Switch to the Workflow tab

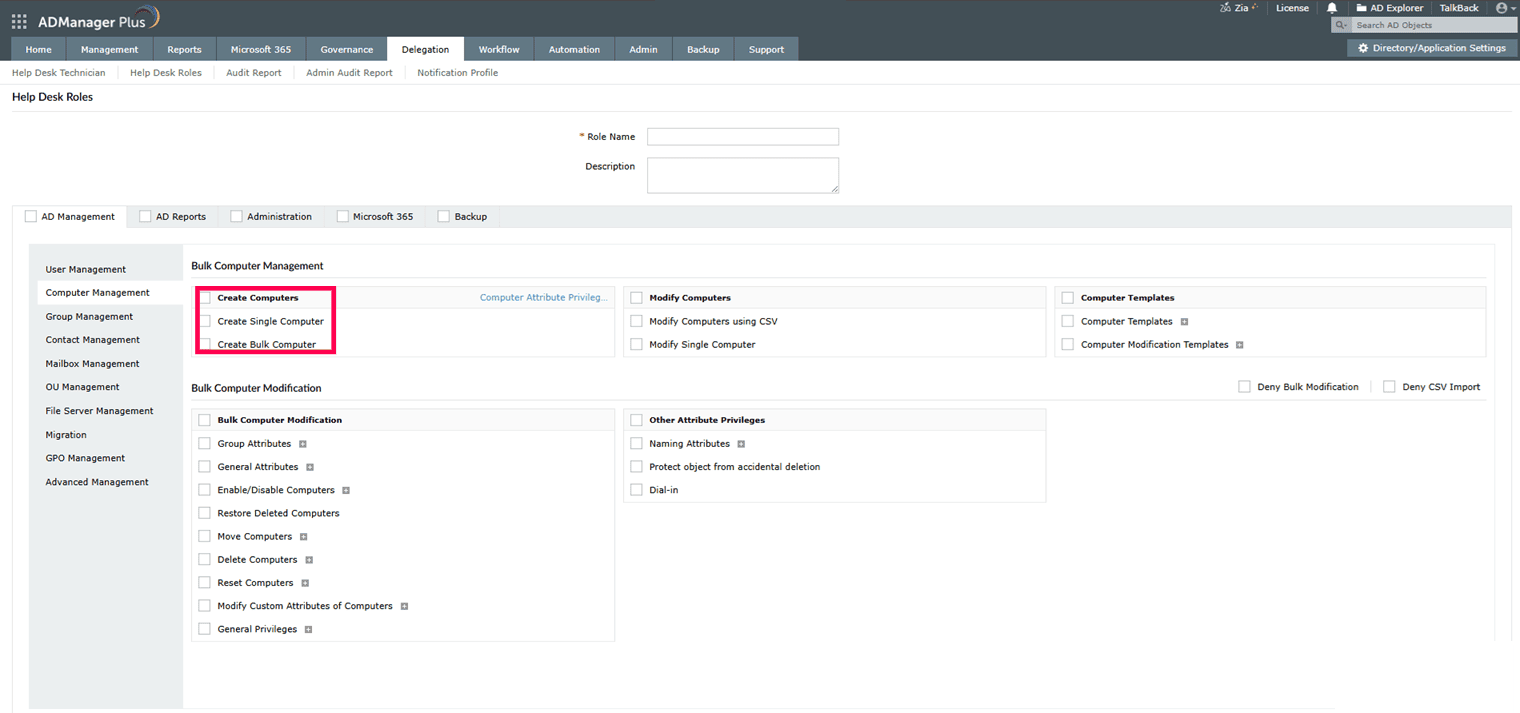(x=499, y=48)
